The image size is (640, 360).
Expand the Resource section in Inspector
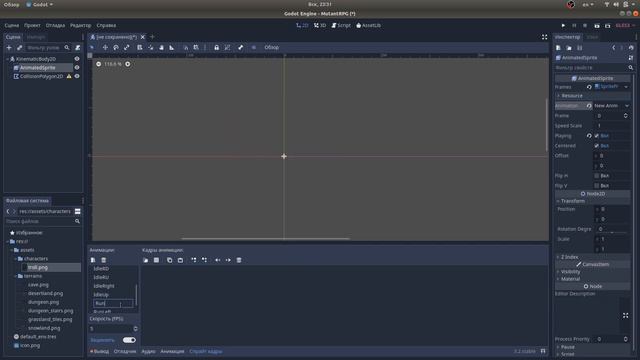point(592,96)
